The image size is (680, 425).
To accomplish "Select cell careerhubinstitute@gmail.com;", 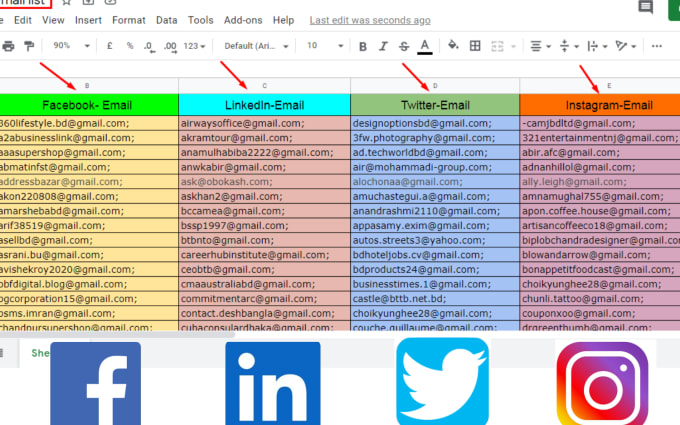I will point(265,255).
